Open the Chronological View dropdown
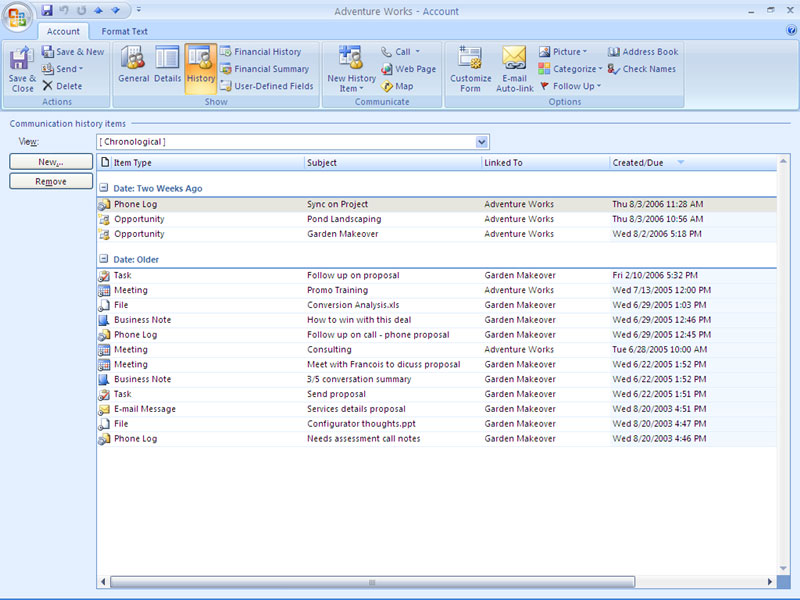 (x=482, y=142)
